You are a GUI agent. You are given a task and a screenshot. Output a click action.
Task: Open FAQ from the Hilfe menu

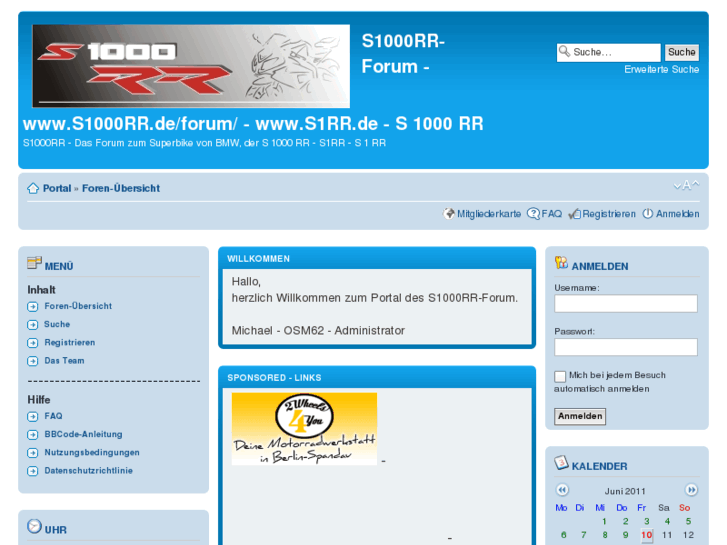coord(53,416)
